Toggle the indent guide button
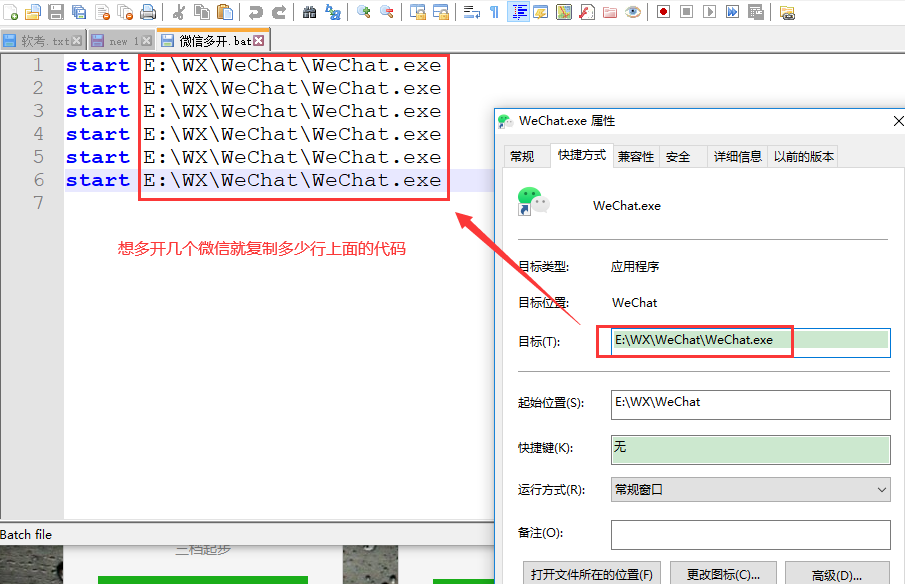 pyautogui.click(x=518, y=12)
